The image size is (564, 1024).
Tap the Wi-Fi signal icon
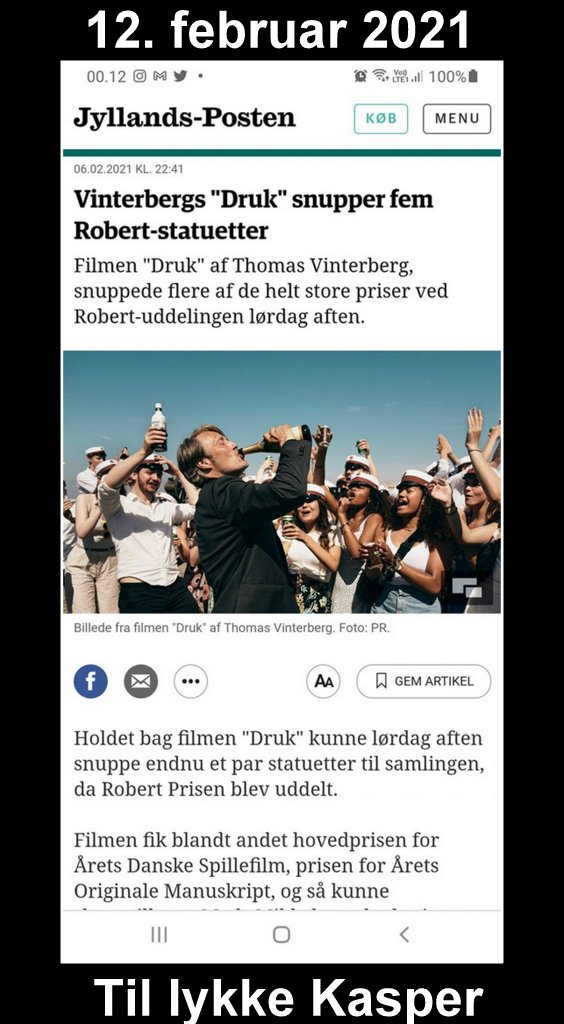pyautogui.click(x=380, y=76)
